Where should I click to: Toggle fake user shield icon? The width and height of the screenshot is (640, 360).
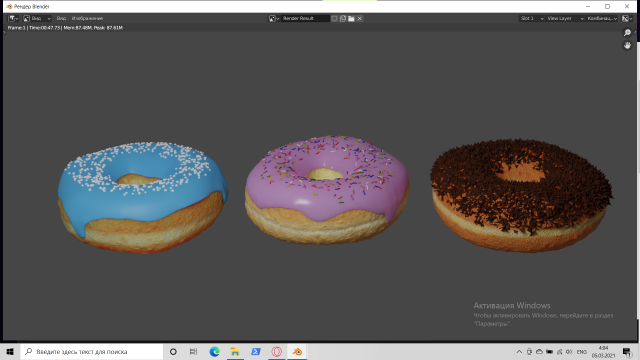click(334, 18)
